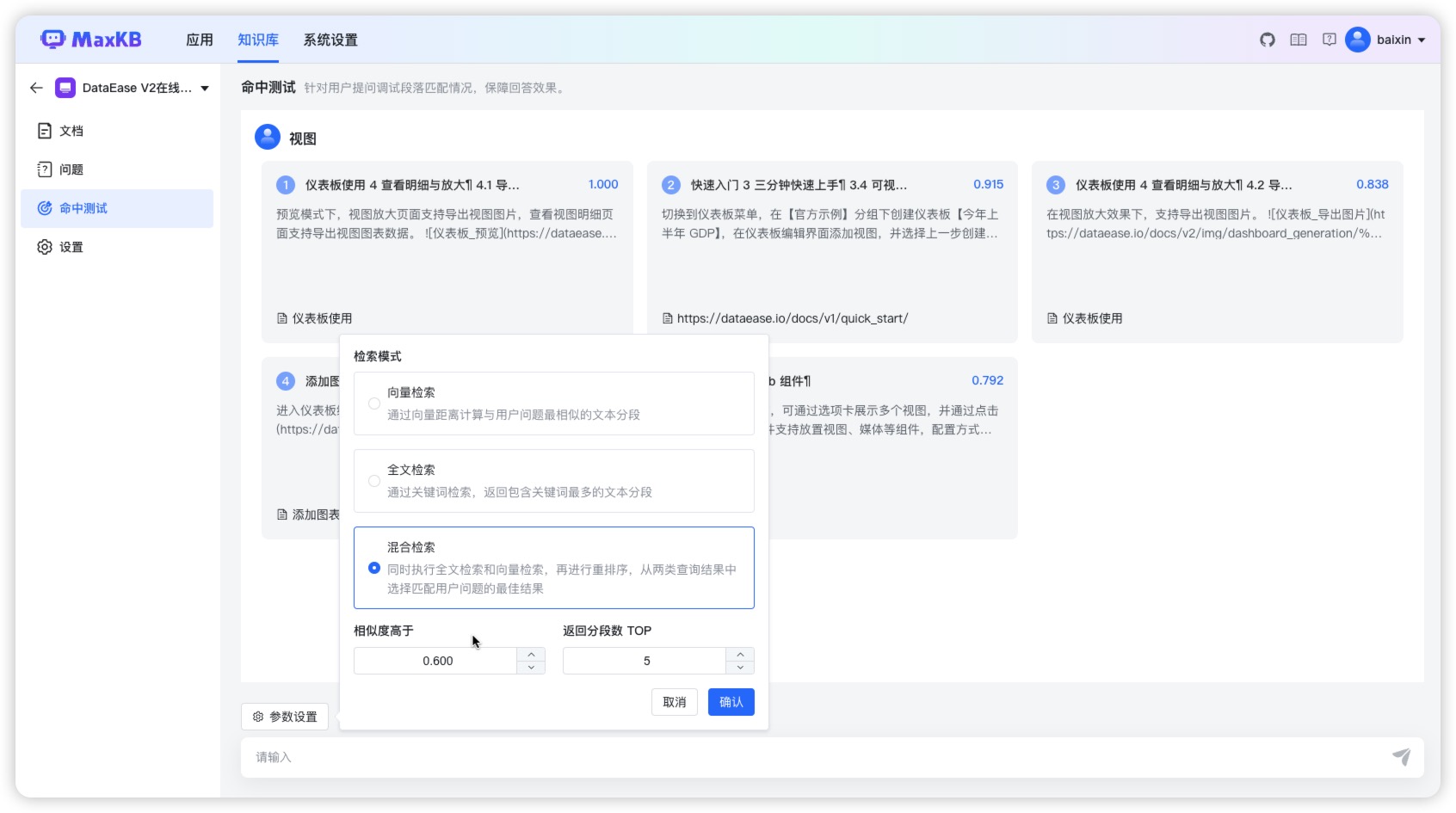Select the 全文检索 radio option

374,481
